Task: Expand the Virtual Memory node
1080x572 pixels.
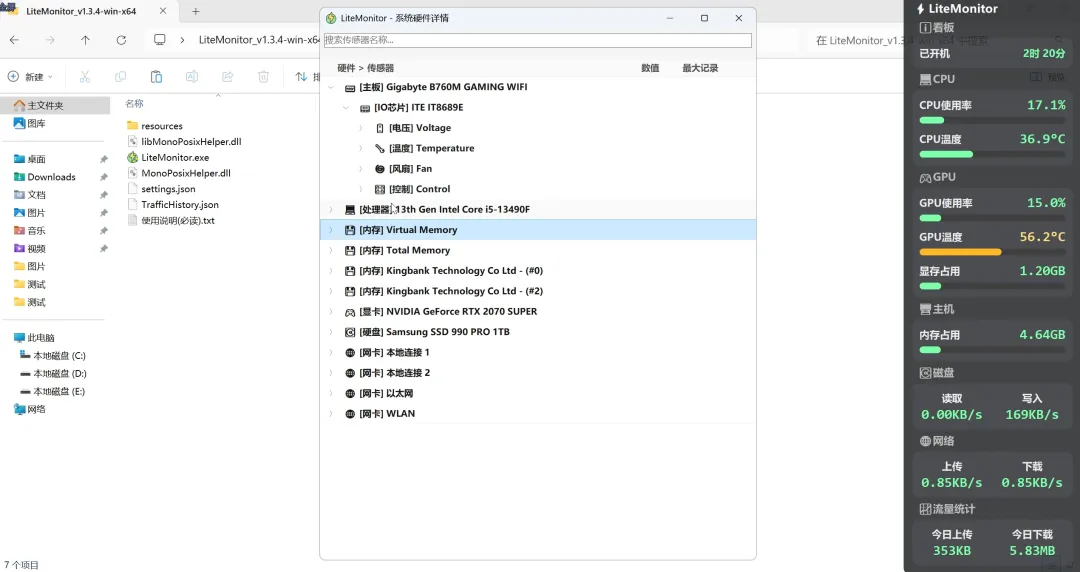Action: (x=331, y=230)
